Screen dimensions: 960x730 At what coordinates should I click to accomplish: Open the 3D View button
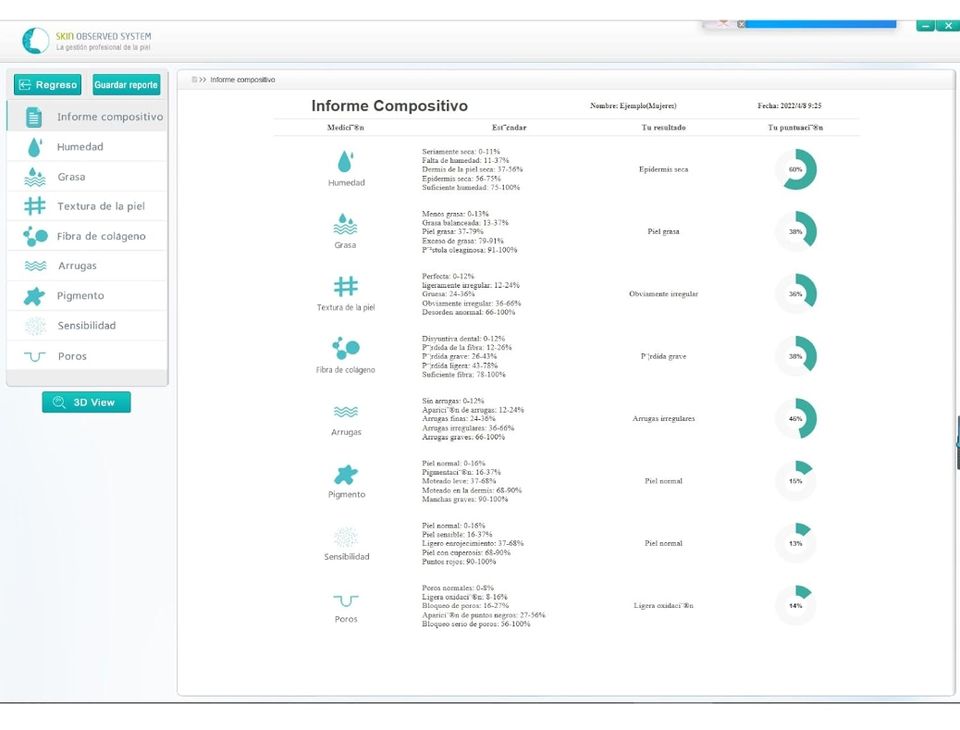point(86,402)
